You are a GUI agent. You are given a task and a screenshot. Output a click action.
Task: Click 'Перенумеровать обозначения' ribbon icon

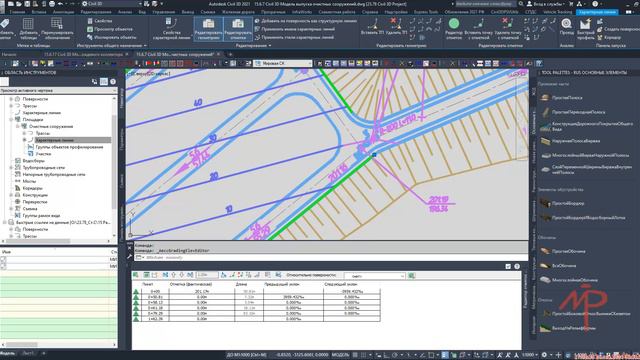(x=58, y=29)
